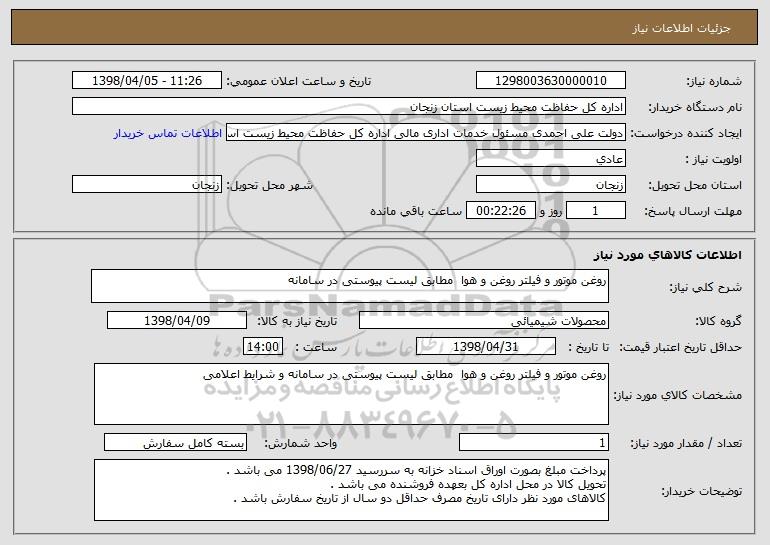Click the label نام دستگاه خریدار
This screenshot has width=770, height=545.
[x=695, y=107]
